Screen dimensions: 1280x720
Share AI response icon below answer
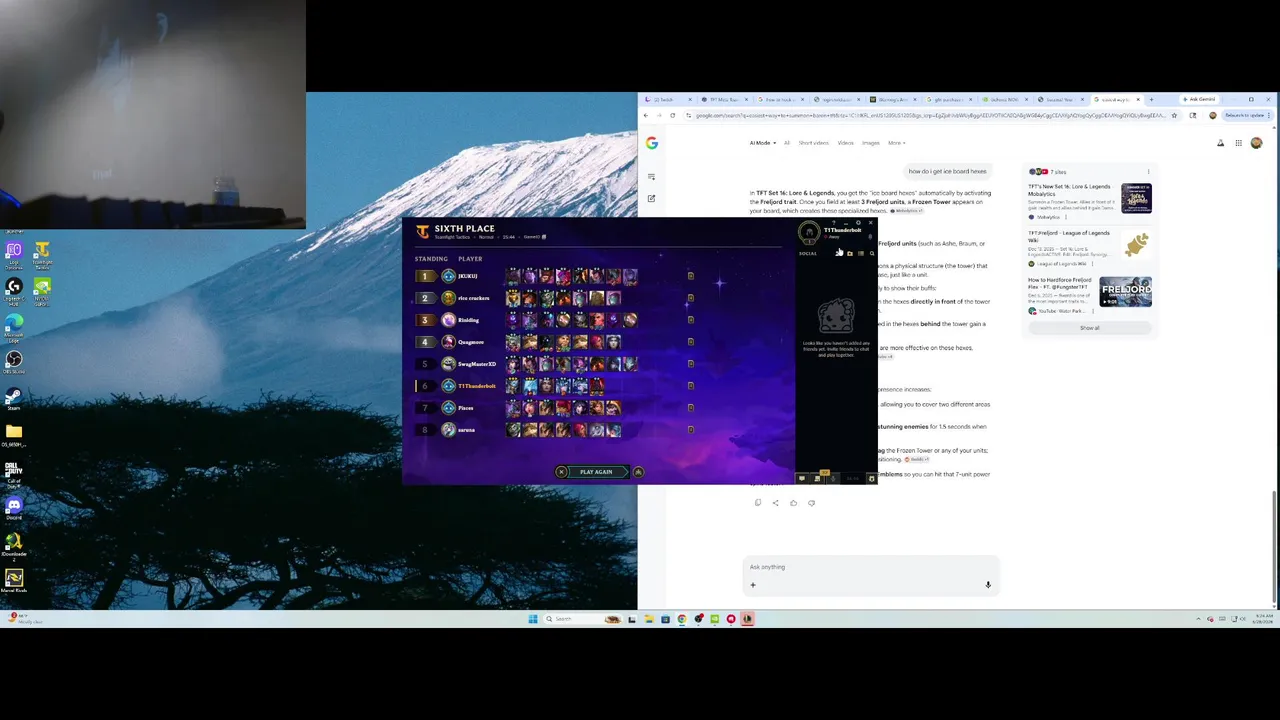coord(775,503)
